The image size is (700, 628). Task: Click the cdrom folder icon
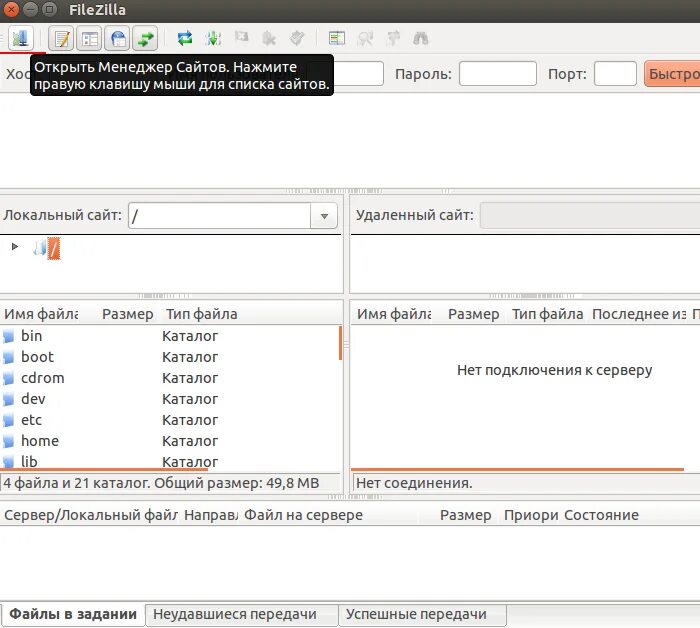8,378
